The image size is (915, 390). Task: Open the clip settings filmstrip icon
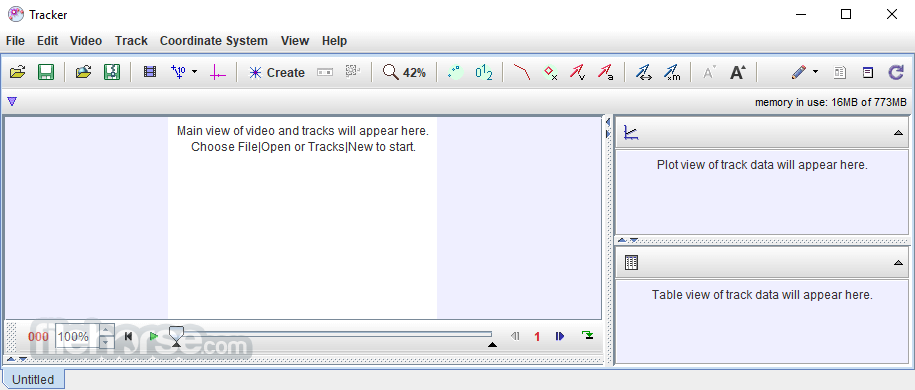tap(150, 72)
